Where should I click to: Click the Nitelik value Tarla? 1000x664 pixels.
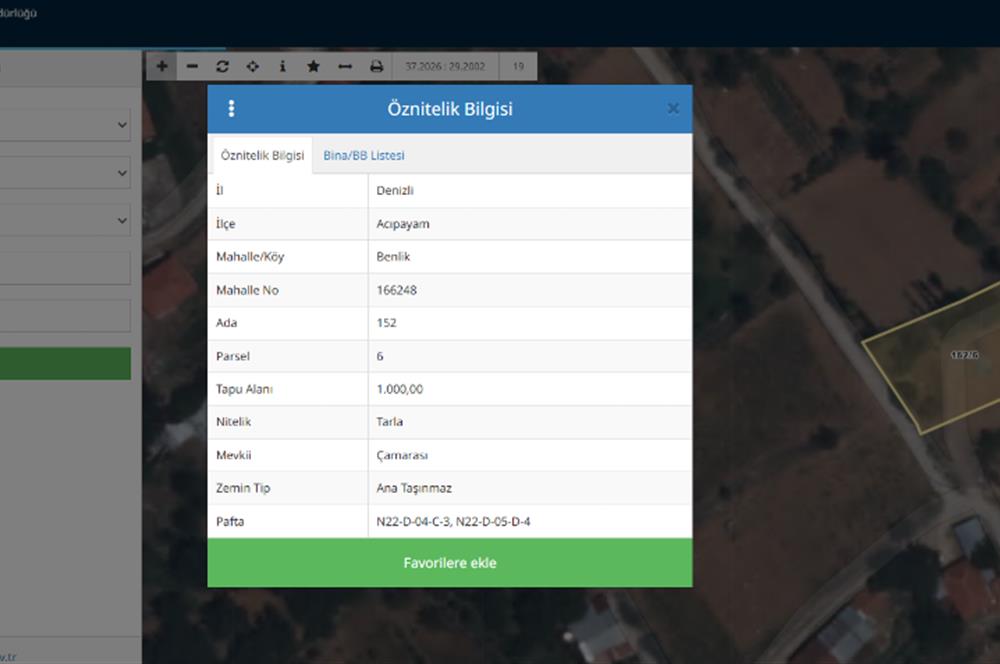[389, 422]
